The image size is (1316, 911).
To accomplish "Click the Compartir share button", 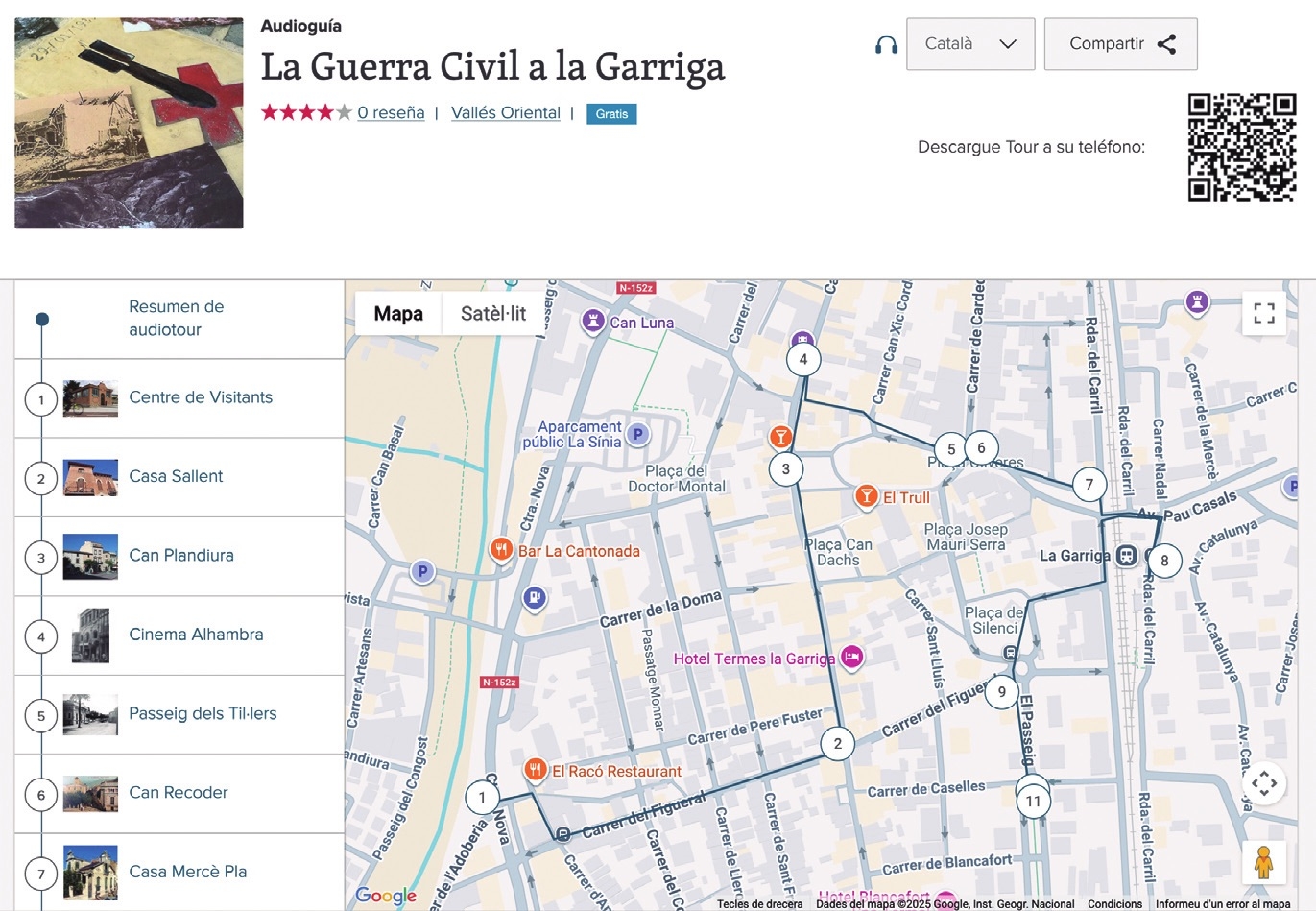I will pos(1120,44).
